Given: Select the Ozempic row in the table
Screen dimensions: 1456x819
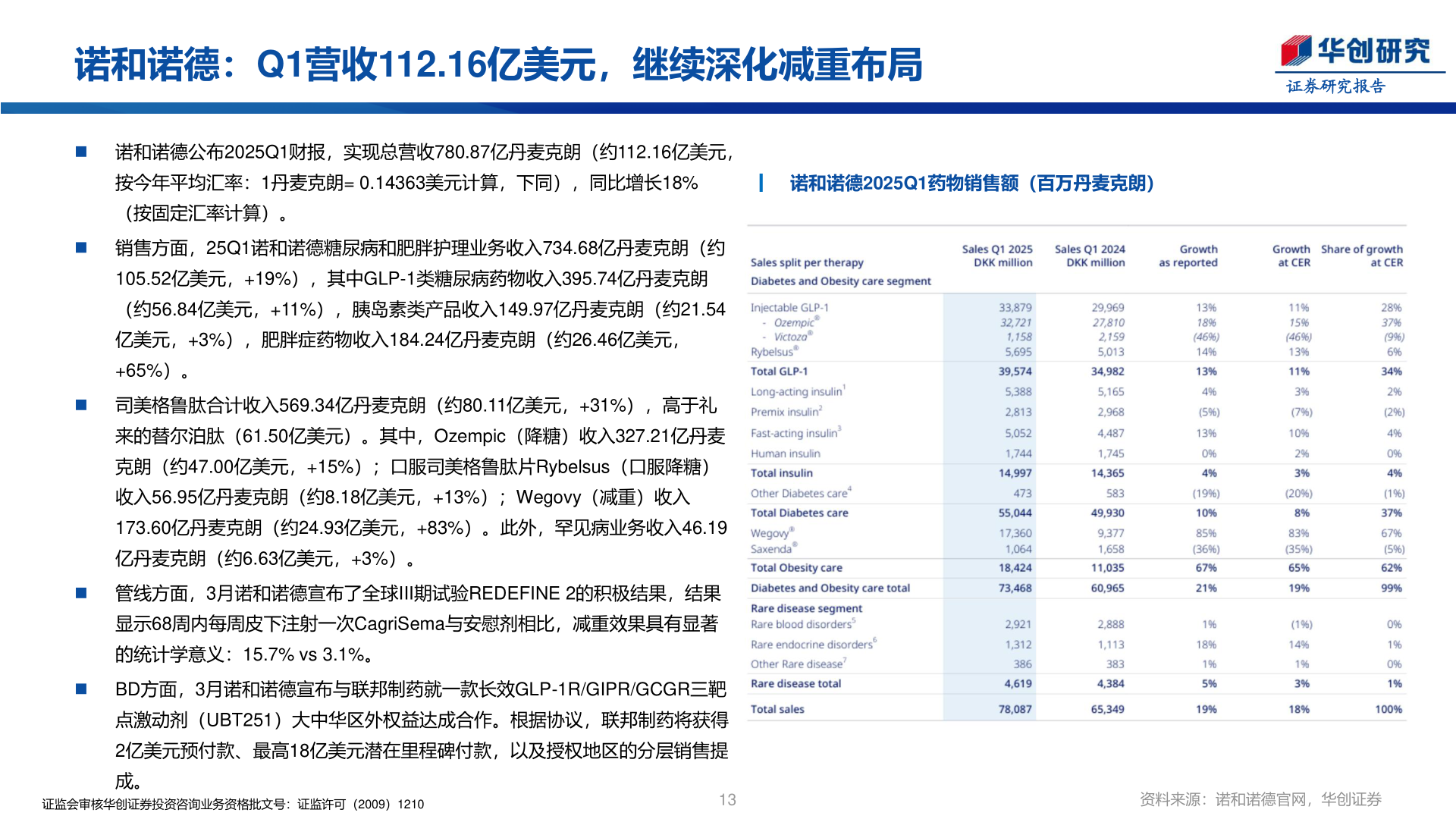Looking at the screenshot, I should click(793, 322).
